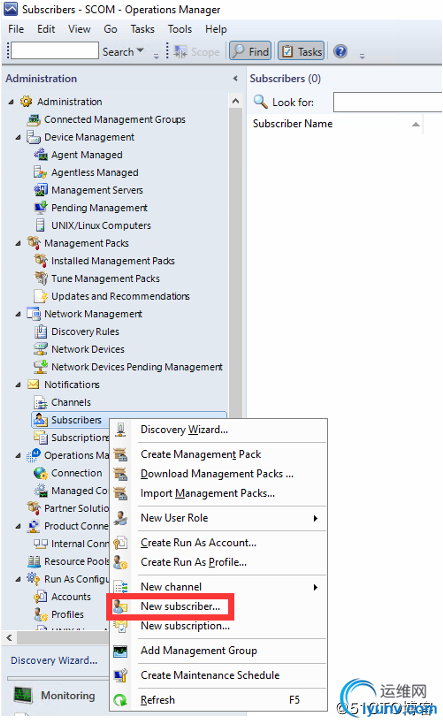
Task: Collapse the Administration pane with arrow
Action: 235,79
